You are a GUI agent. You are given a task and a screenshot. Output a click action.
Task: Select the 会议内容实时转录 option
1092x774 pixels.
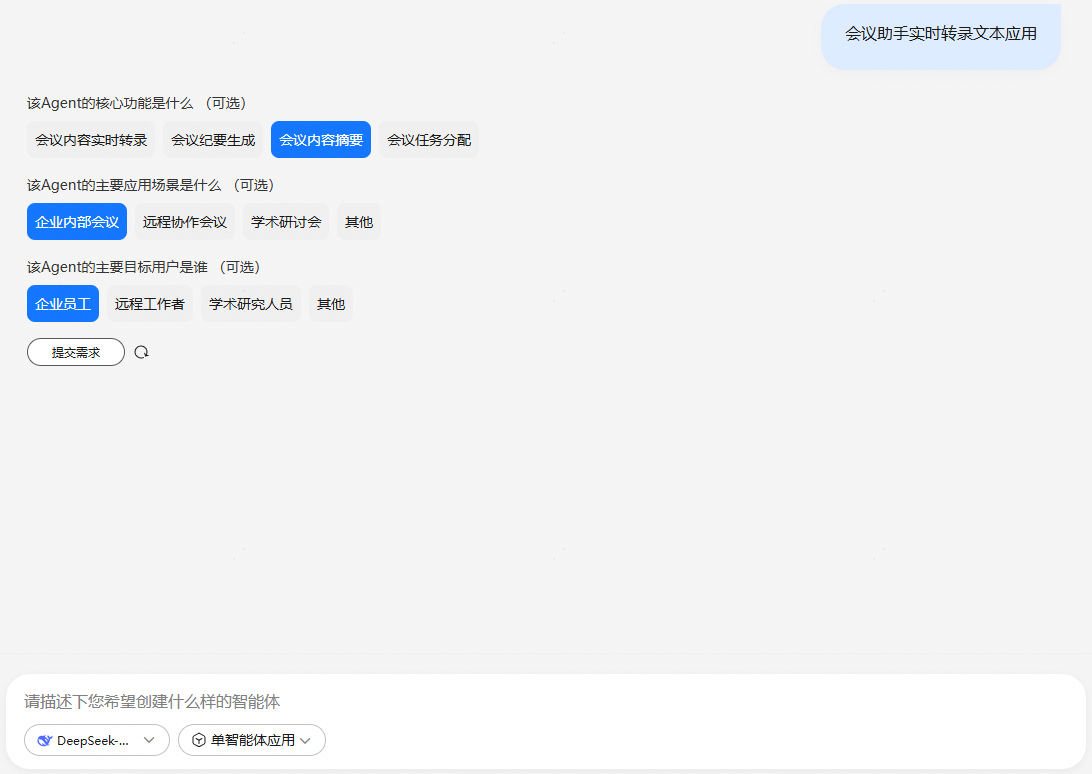[x=91, y=140]
